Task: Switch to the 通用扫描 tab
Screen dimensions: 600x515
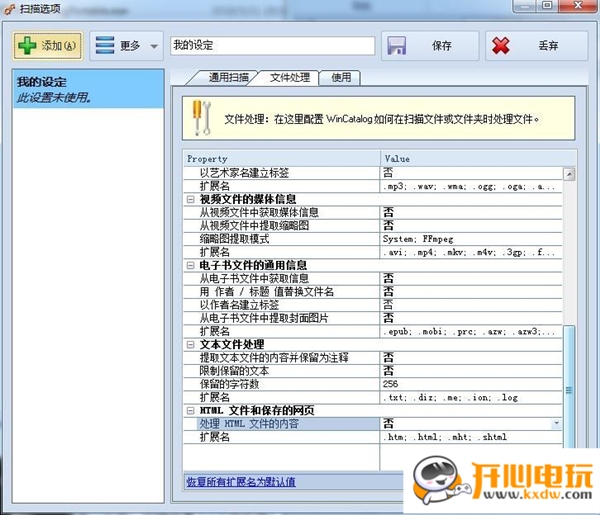Action: coord(224,78)
